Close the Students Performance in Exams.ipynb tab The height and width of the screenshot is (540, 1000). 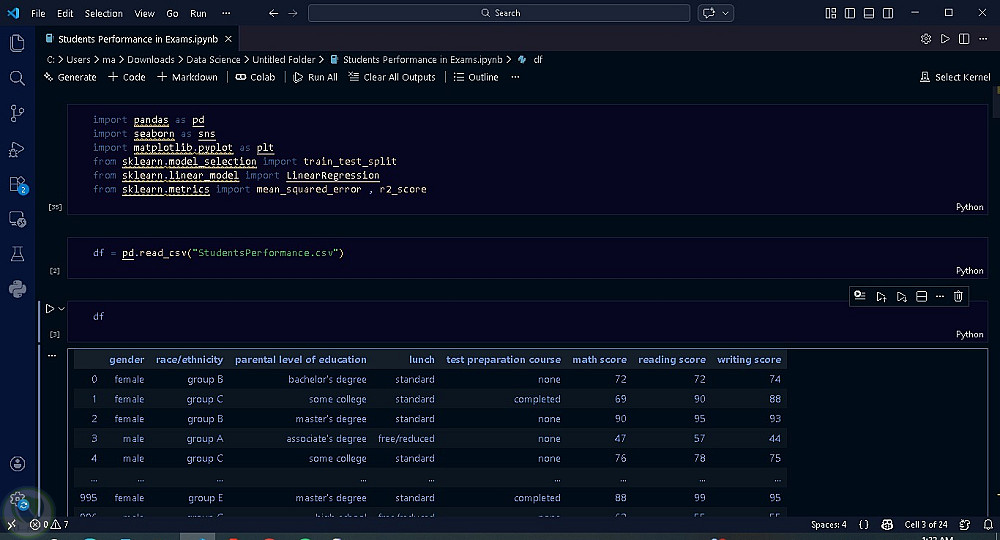228,39
